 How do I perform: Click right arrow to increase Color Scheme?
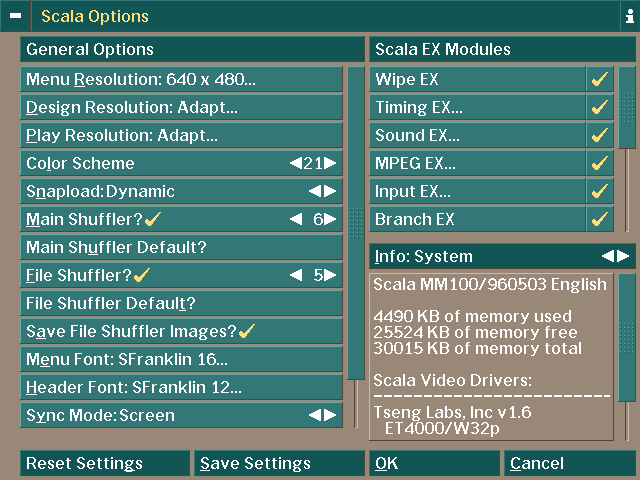[x=331, y=163]
